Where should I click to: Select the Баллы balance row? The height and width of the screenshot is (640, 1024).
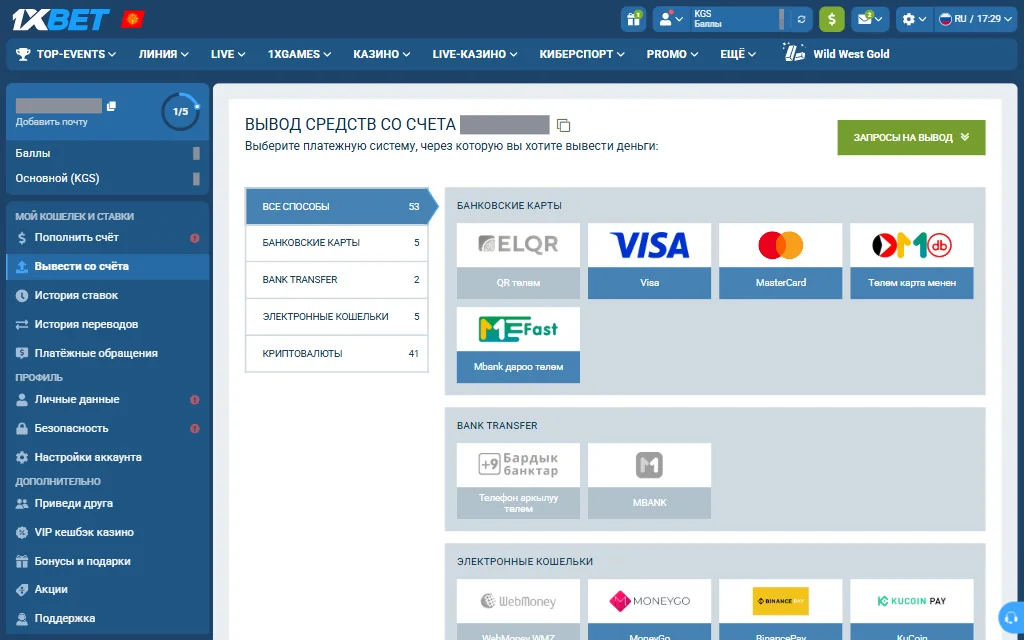[x=108, y=153]
